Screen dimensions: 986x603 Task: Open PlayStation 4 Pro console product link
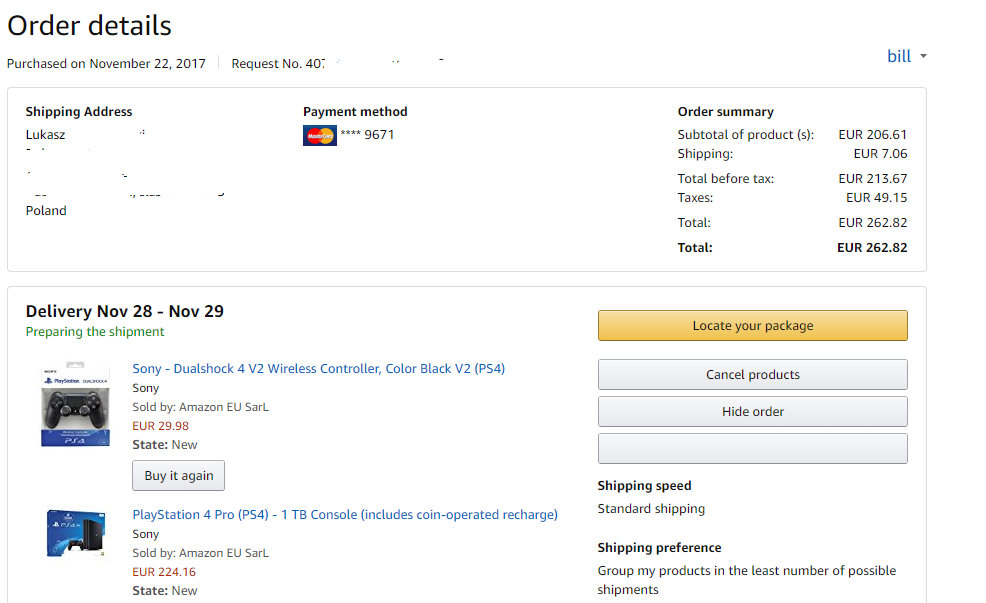point(345,514)
